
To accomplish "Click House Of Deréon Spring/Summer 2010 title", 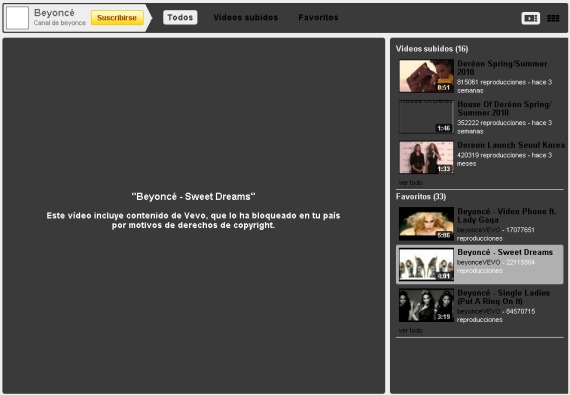I will [x=504, y=108].
